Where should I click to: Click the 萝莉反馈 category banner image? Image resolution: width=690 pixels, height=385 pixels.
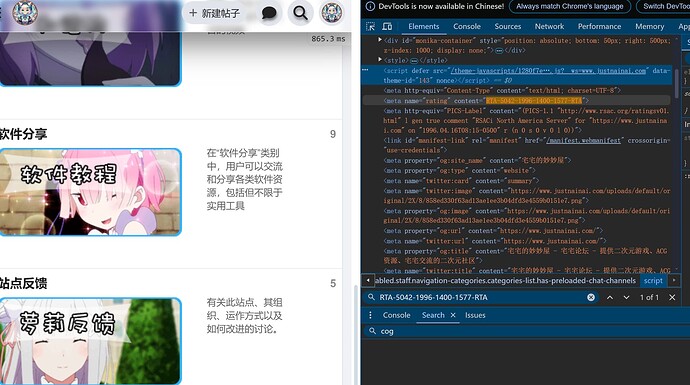pos(90,341)
